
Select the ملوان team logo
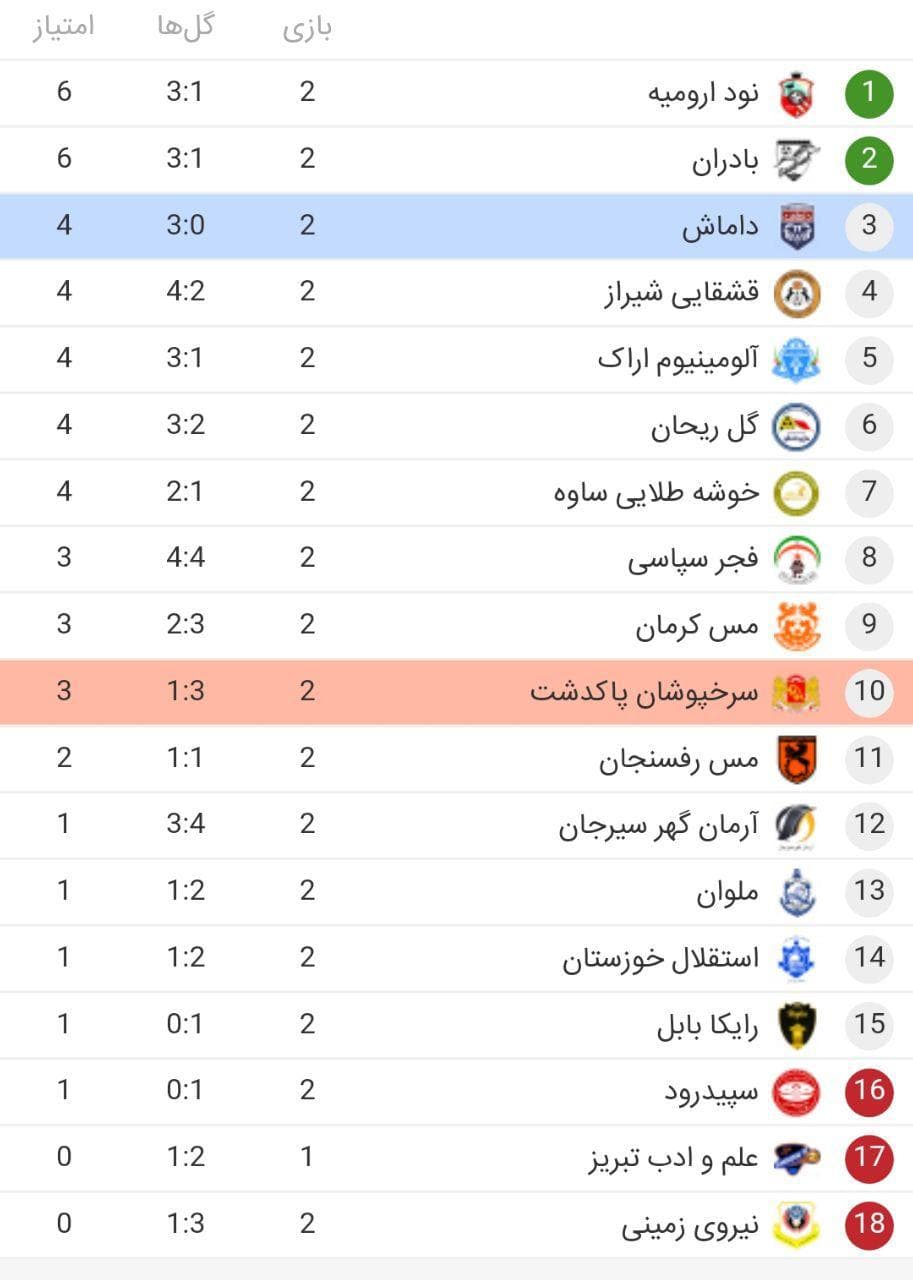[796, 891]
